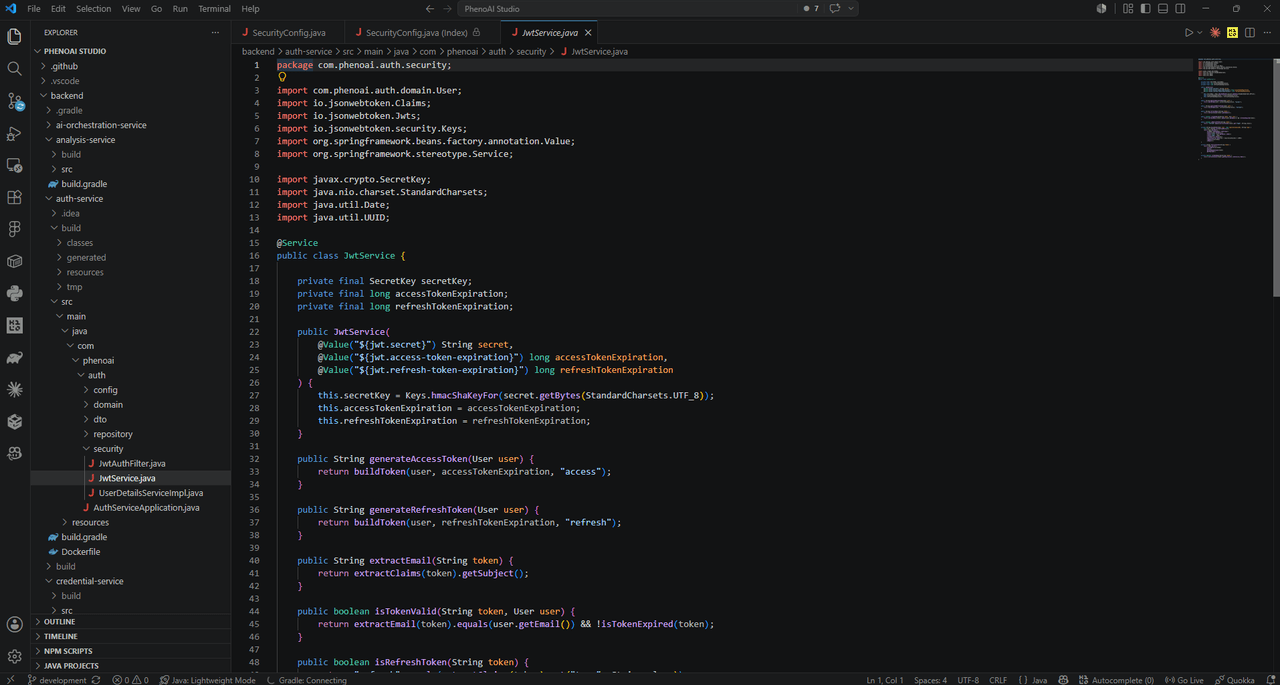Open the Manage gear menu
Screen dimensions: 1280x685
coord(15,656)
